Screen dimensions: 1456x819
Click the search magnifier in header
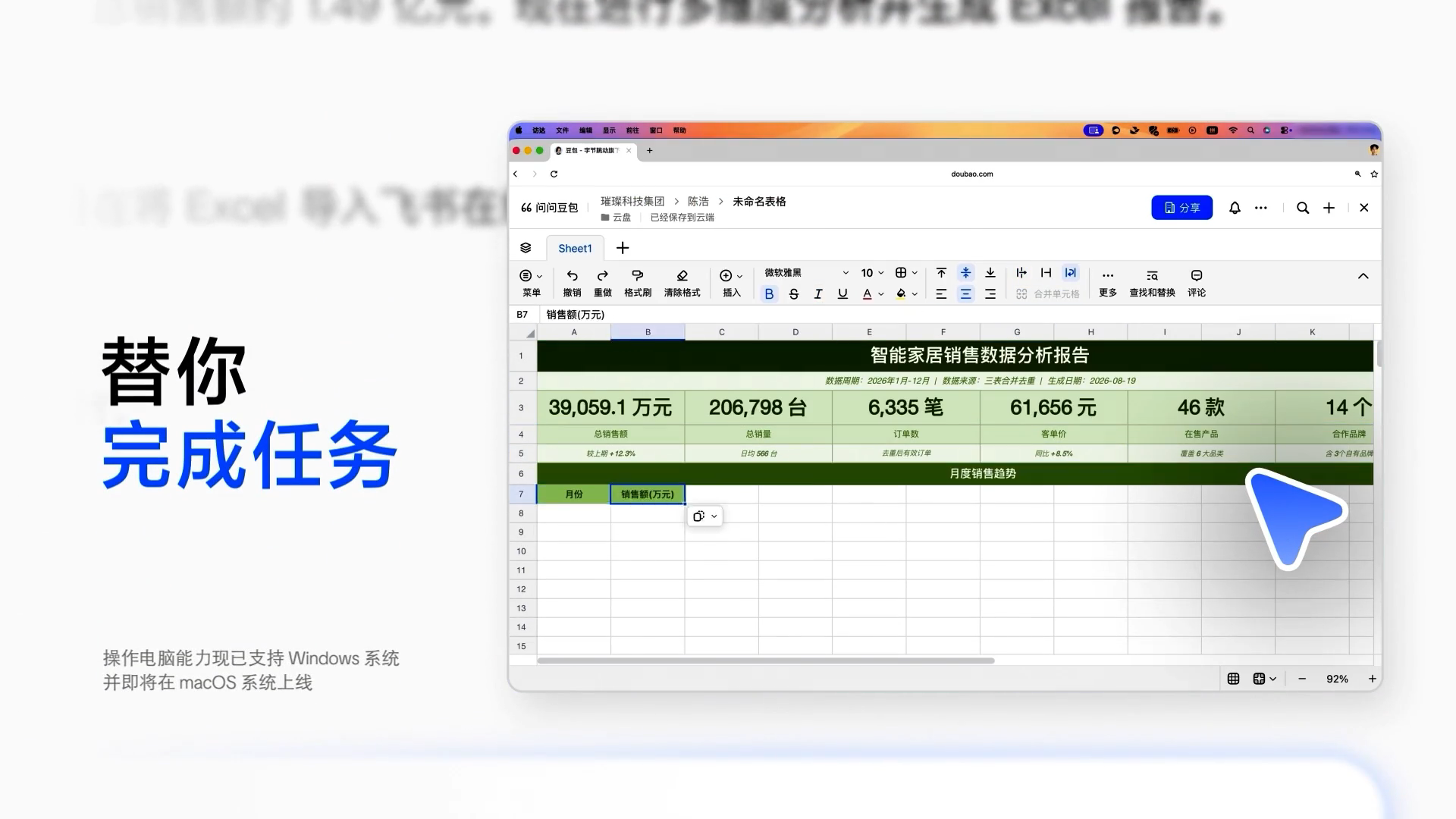click(x=1303, y=208)
